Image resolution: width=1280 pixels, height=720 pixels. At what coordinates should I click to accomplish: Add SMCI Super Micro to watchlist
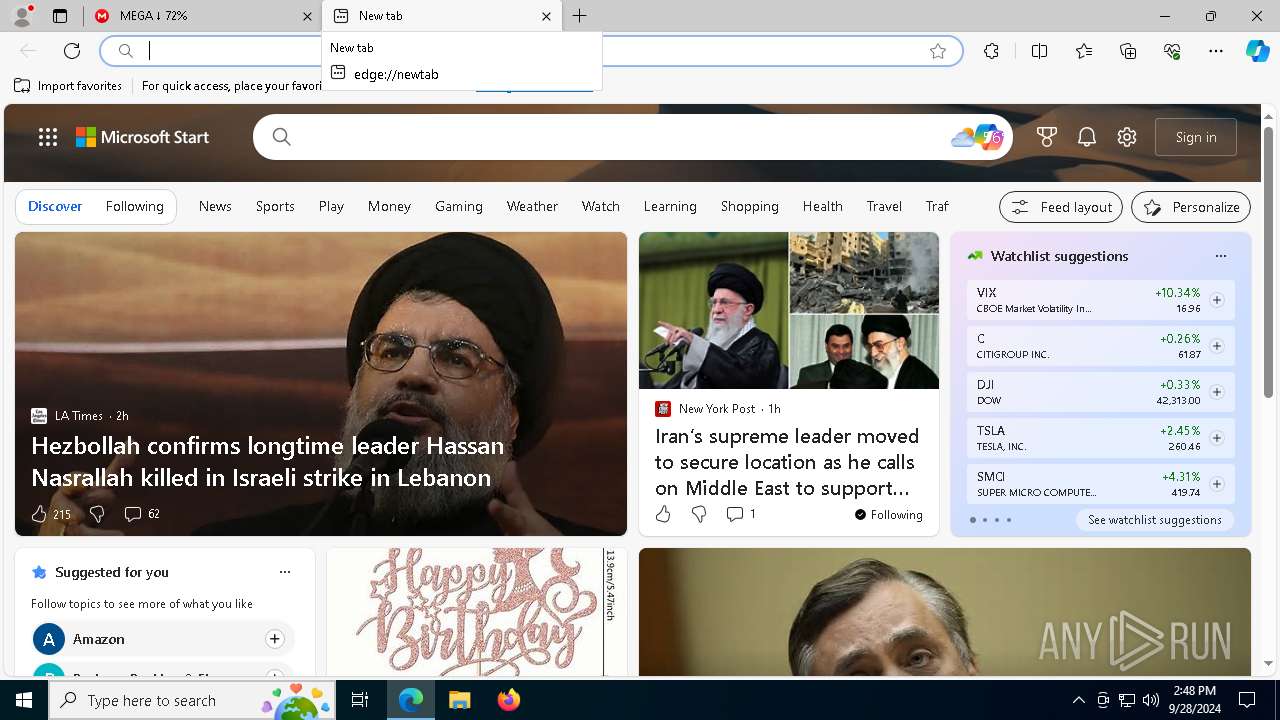1217,484
